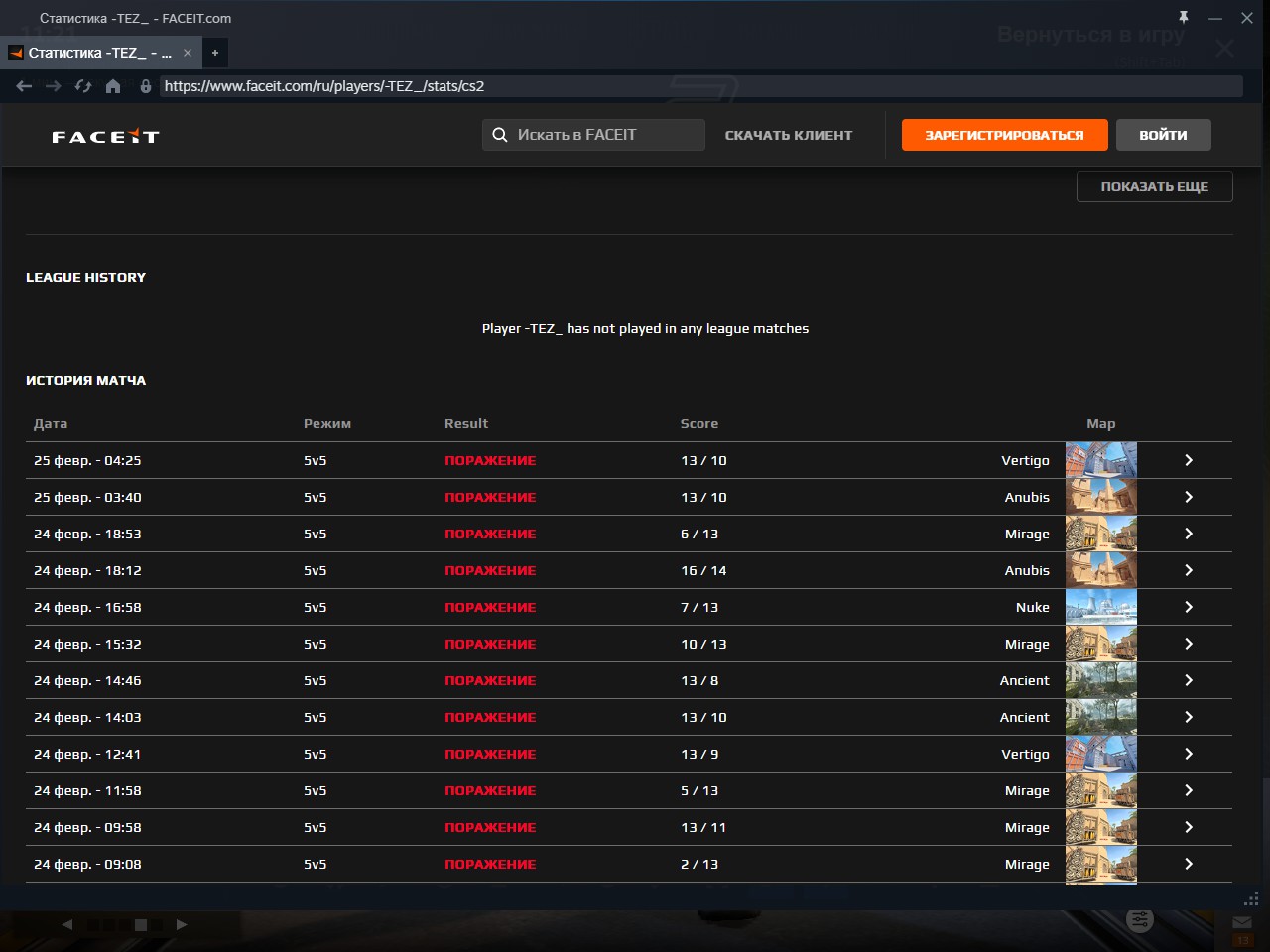The image size is (1270, 952).
Task: Click the LEAGUE HISTORY heading
Action: point(85,278)
